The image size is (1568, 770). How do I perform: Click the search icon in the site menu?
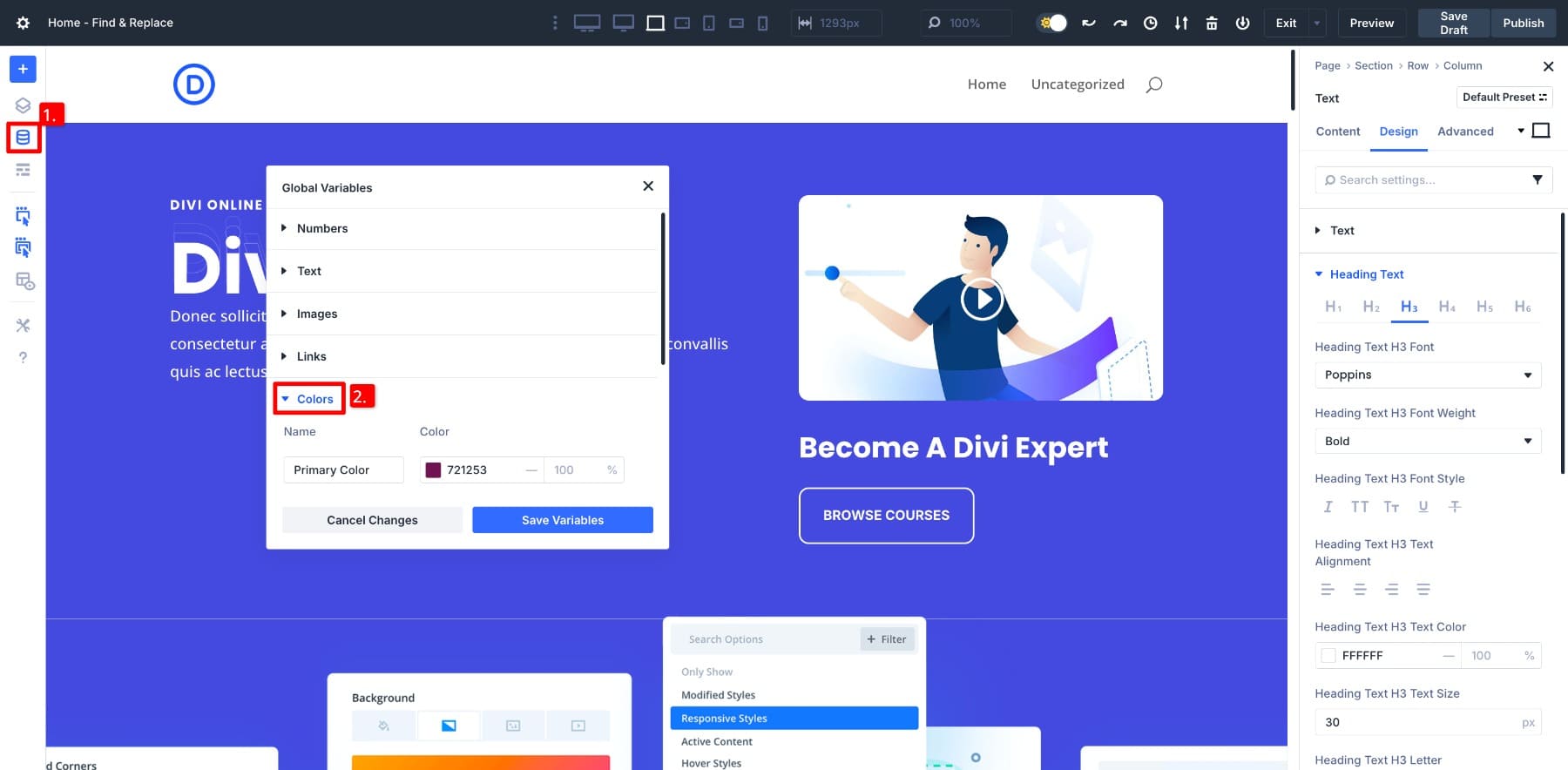(x=1154, y=84)
